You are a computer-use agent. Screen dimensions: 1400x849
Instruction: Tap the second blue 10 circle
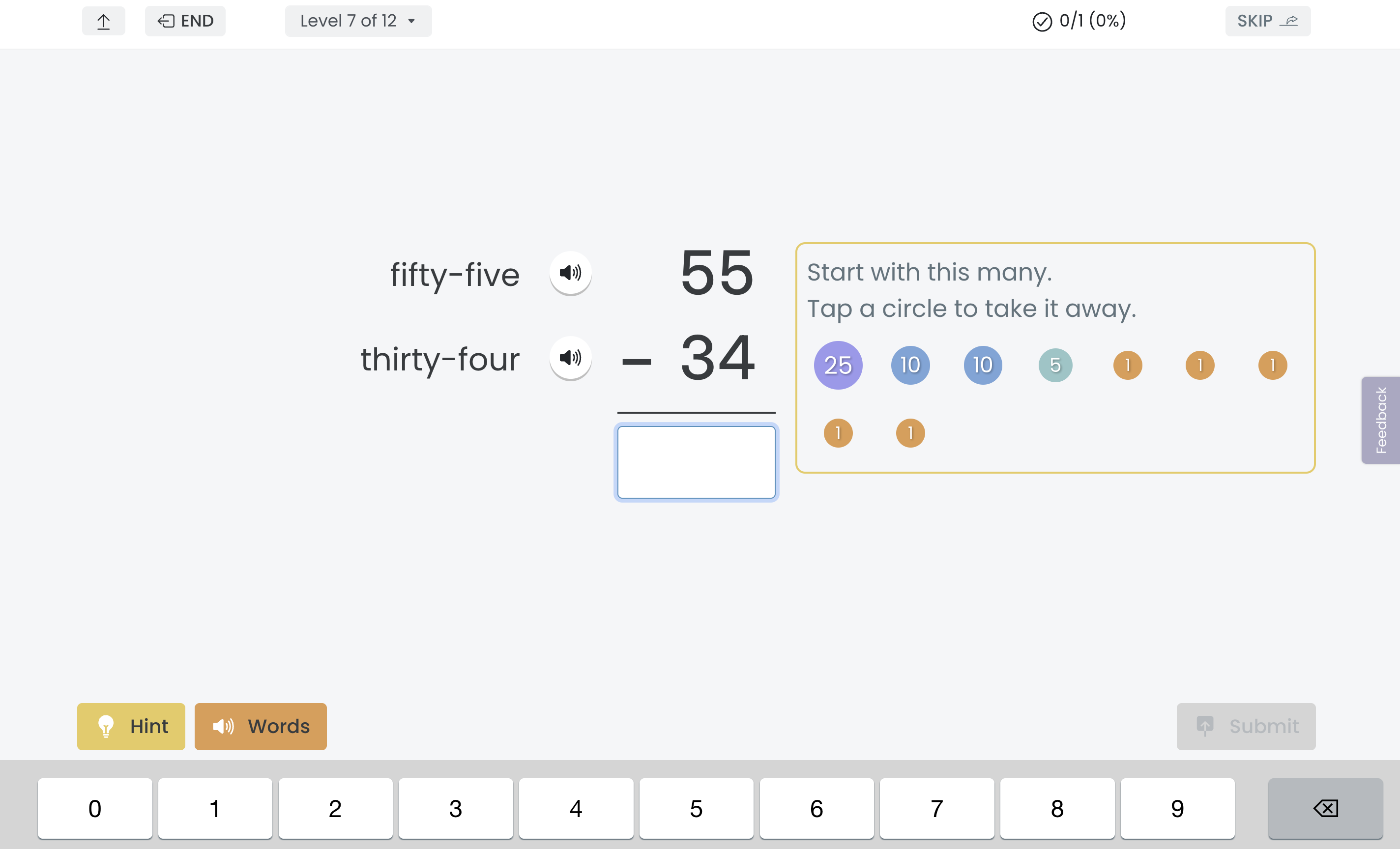point(983,365)
